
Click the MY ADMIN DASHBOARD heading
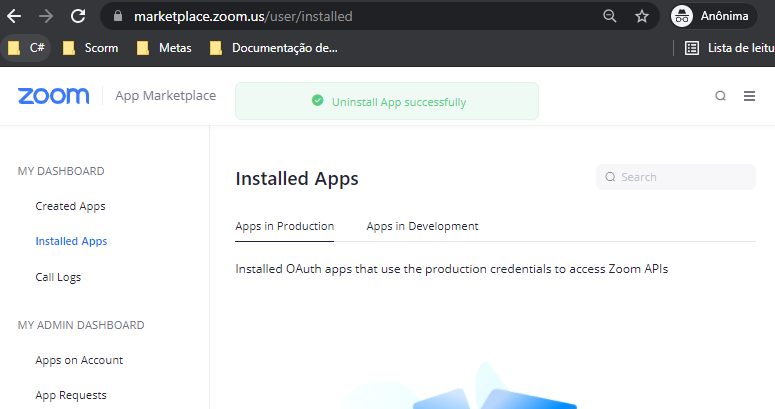point(81,325)
